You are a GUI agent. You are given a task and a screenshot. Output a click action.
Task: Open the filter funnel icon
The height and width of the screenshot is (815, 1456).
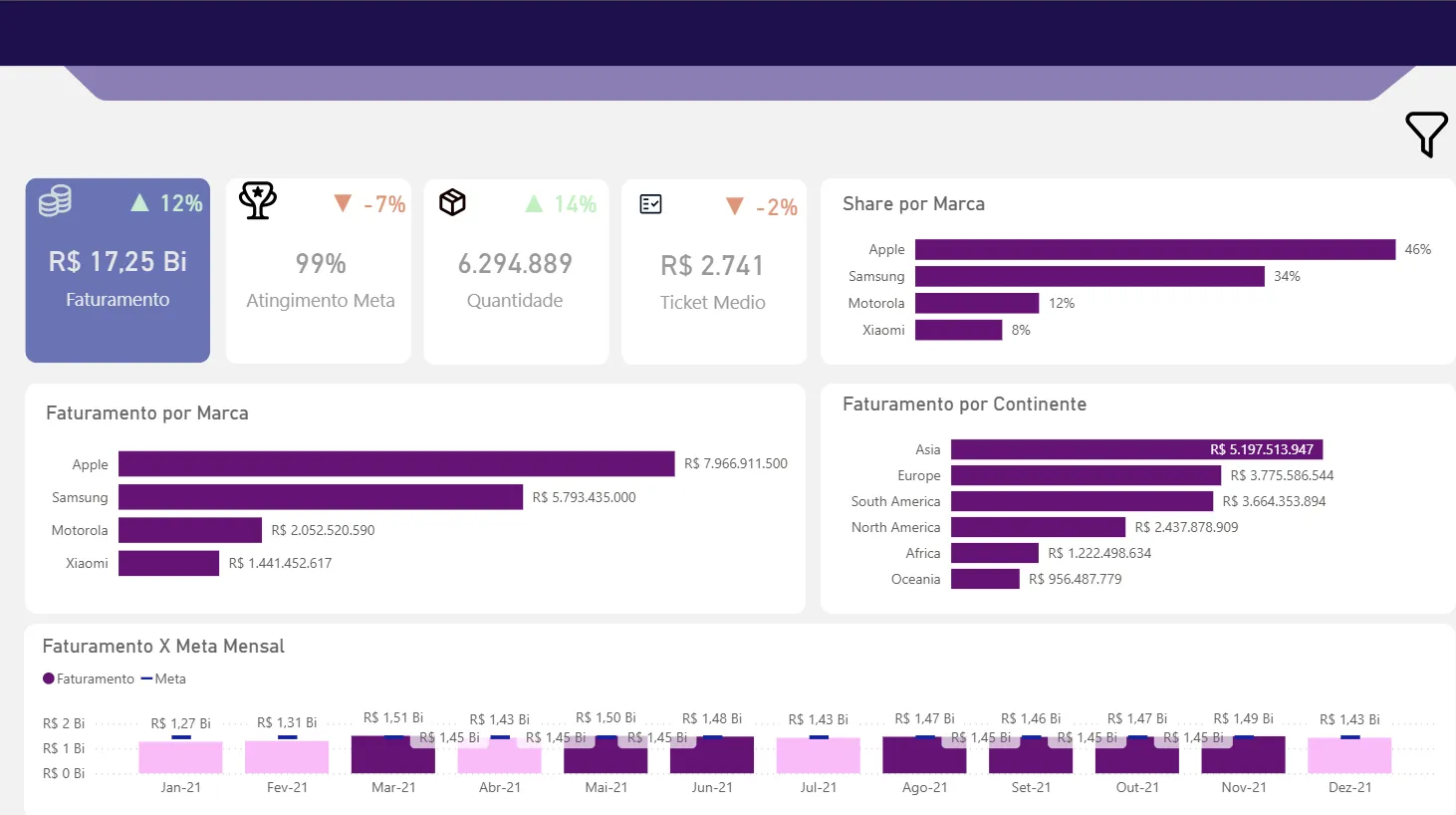[x=1426, y=134]
